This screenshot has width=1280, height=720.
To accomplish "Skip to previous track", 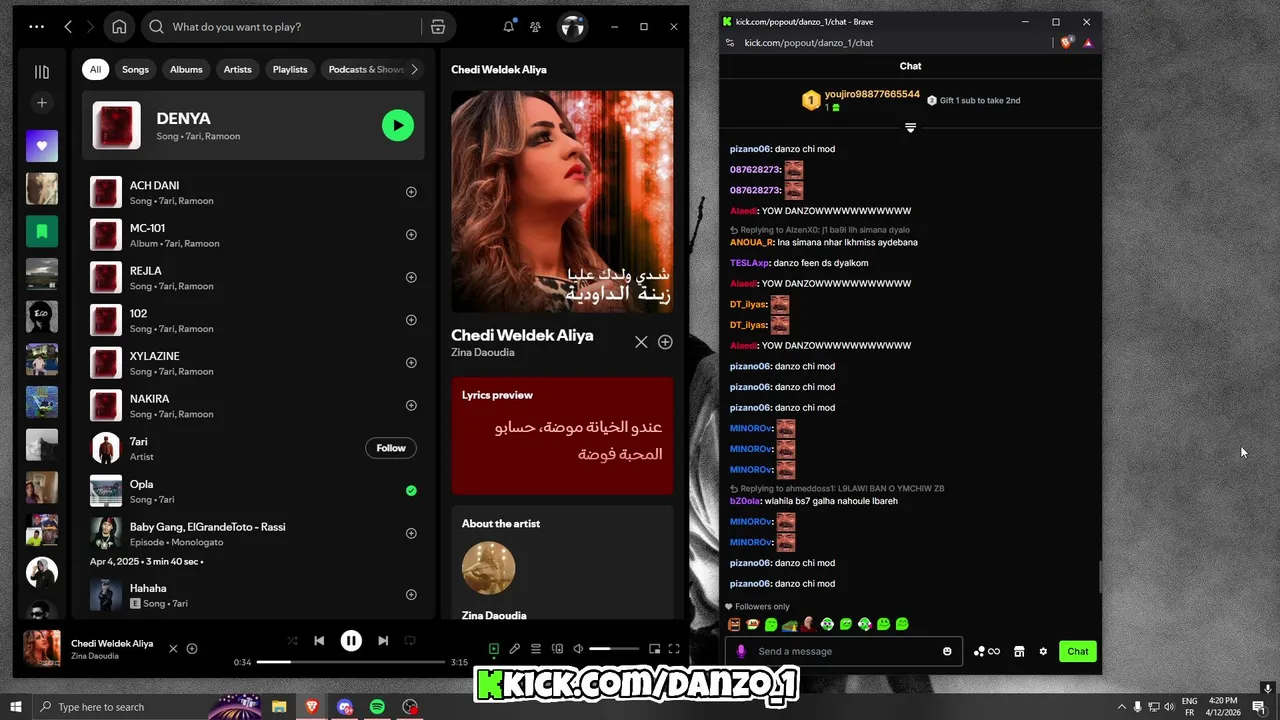I will (x=319, y=641).
